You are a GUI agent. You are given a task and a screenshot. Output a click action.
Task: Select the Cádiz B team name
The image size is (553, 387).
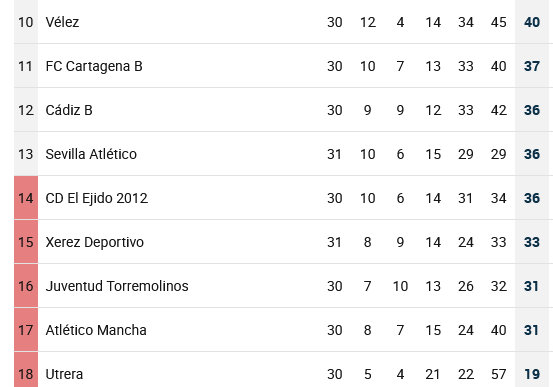69,110
